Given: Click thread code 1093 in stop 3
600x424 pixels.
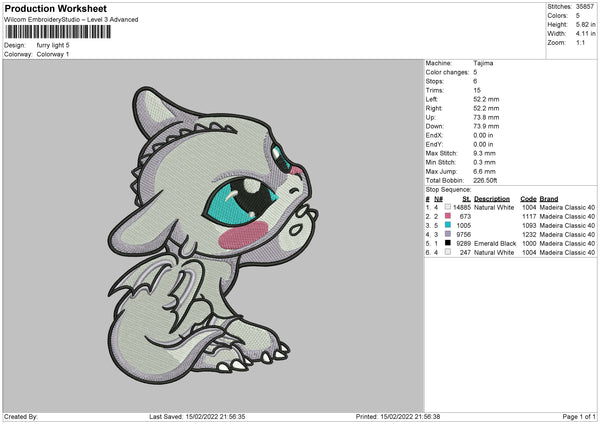Looking at the screenshot, I should pyautogui.click(x=529, y=226).
